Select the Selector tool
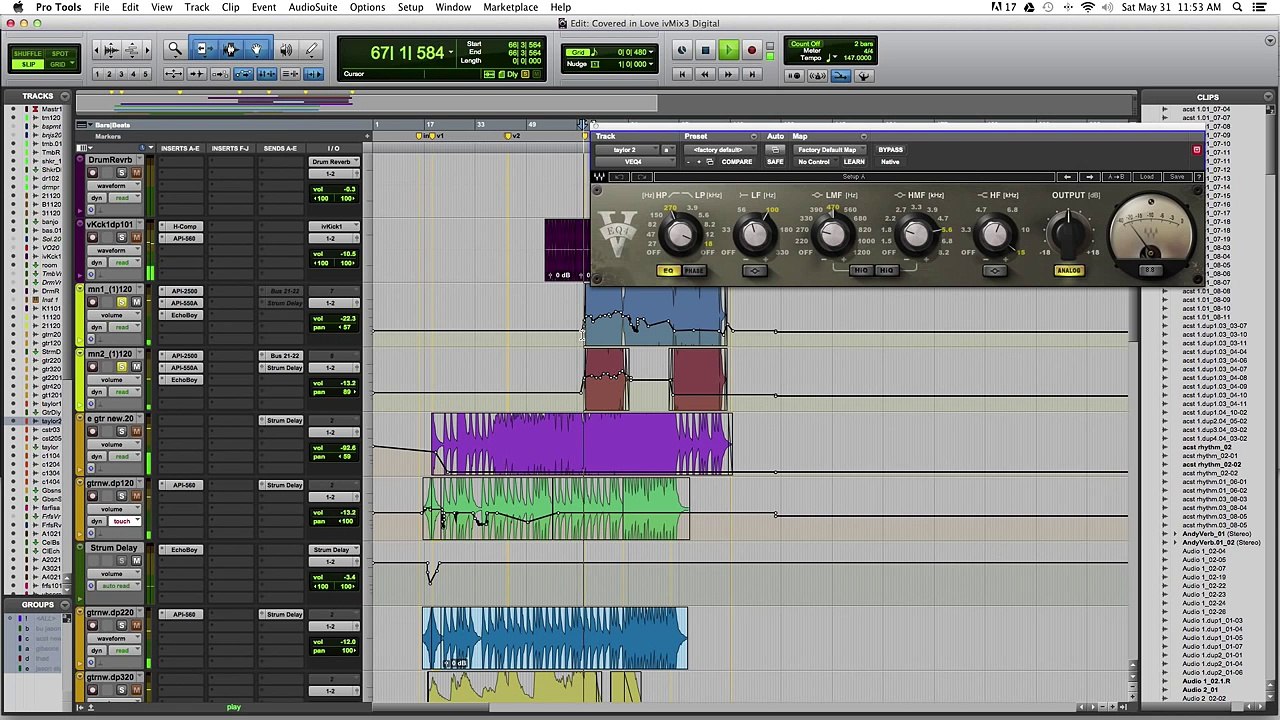Image resolution: width=1280 pixels, height=720 pixels. point(231,49)
